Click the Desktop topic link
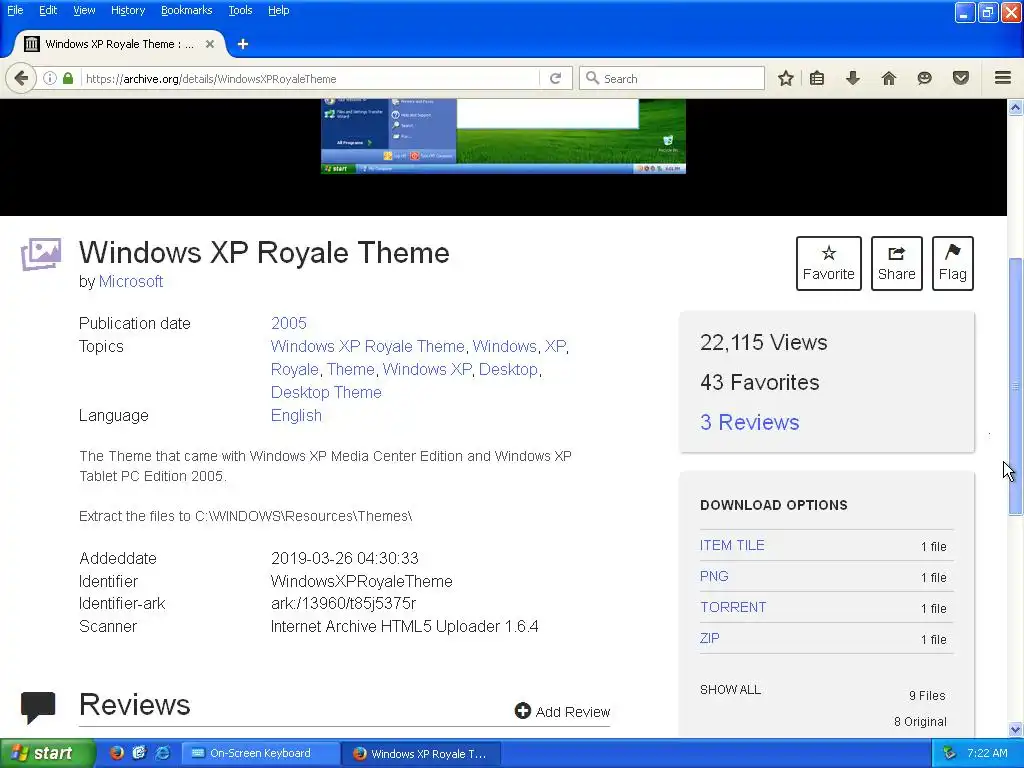Screen dimensions: 1024x768 (x=508, y=370)
